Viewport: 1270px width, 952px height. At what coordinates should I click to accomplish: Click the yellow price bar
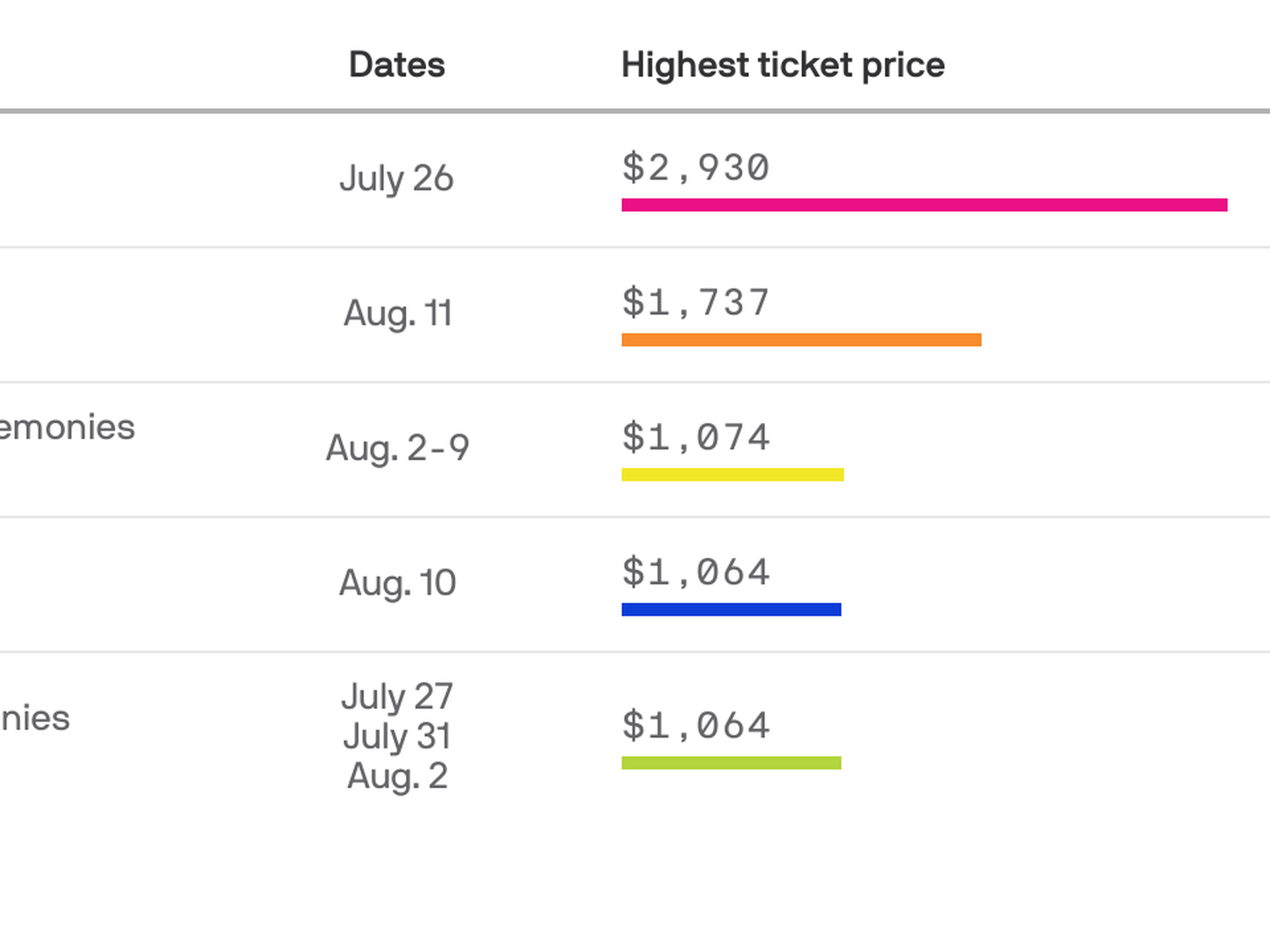(732, 475)
